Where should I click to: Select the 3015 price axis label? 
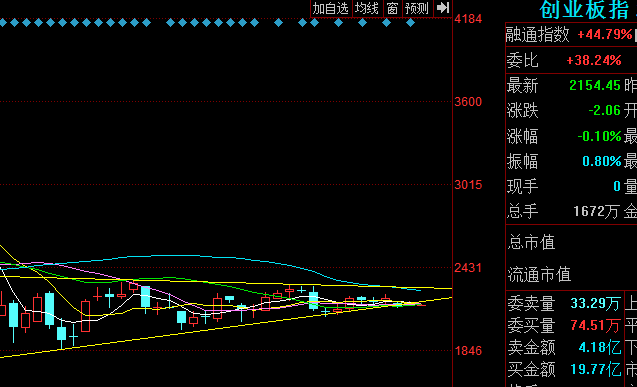(468, 185)
